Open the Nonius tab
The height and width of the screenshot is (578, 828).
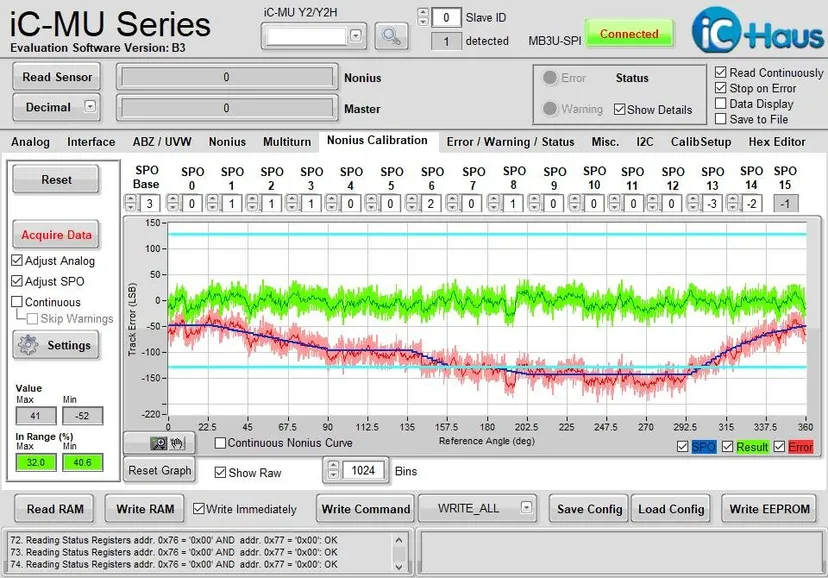pyautogui.click(x=227, y=142)
